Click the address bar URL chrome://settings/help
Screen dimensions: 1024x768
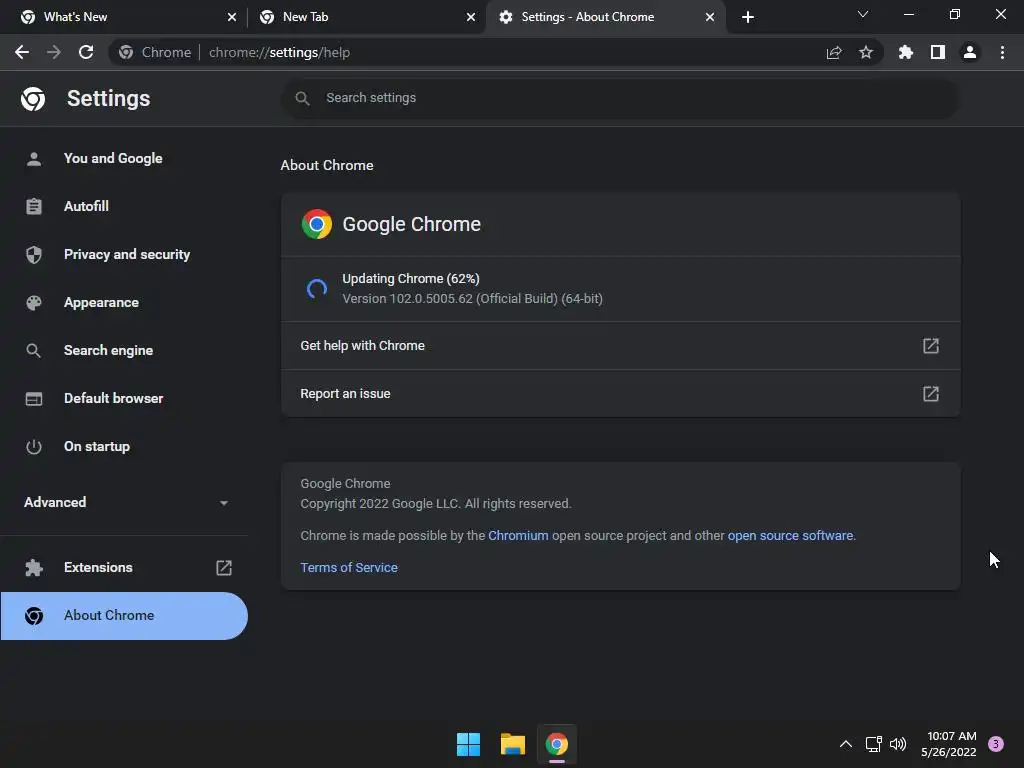tap(280, 52)
